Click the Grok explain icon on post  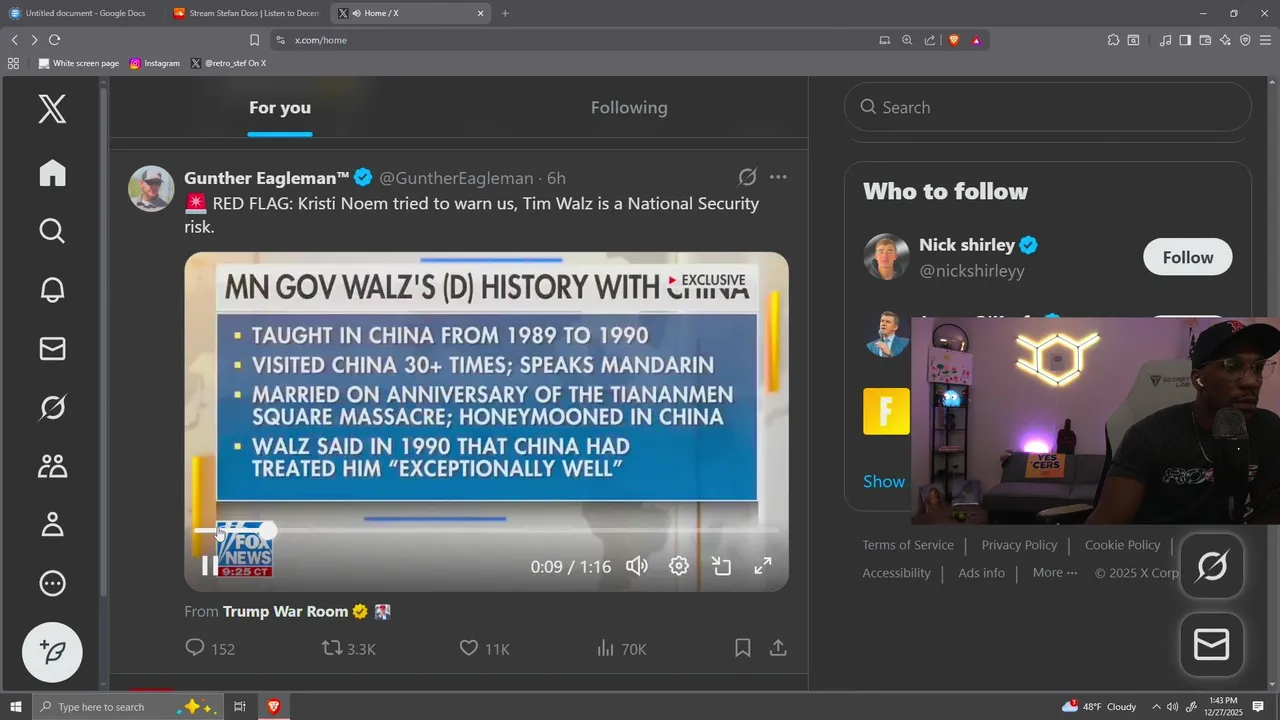pyautogui.click(x=747, y=177)
